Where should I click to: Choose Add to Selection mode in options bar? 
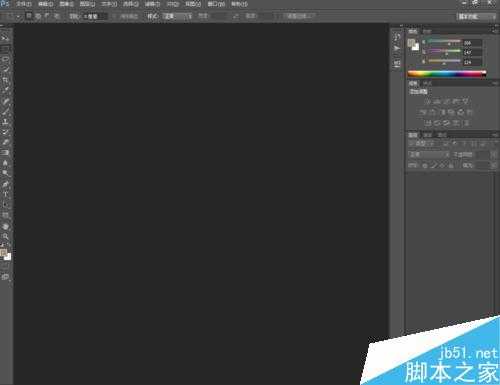pos(38,16)
